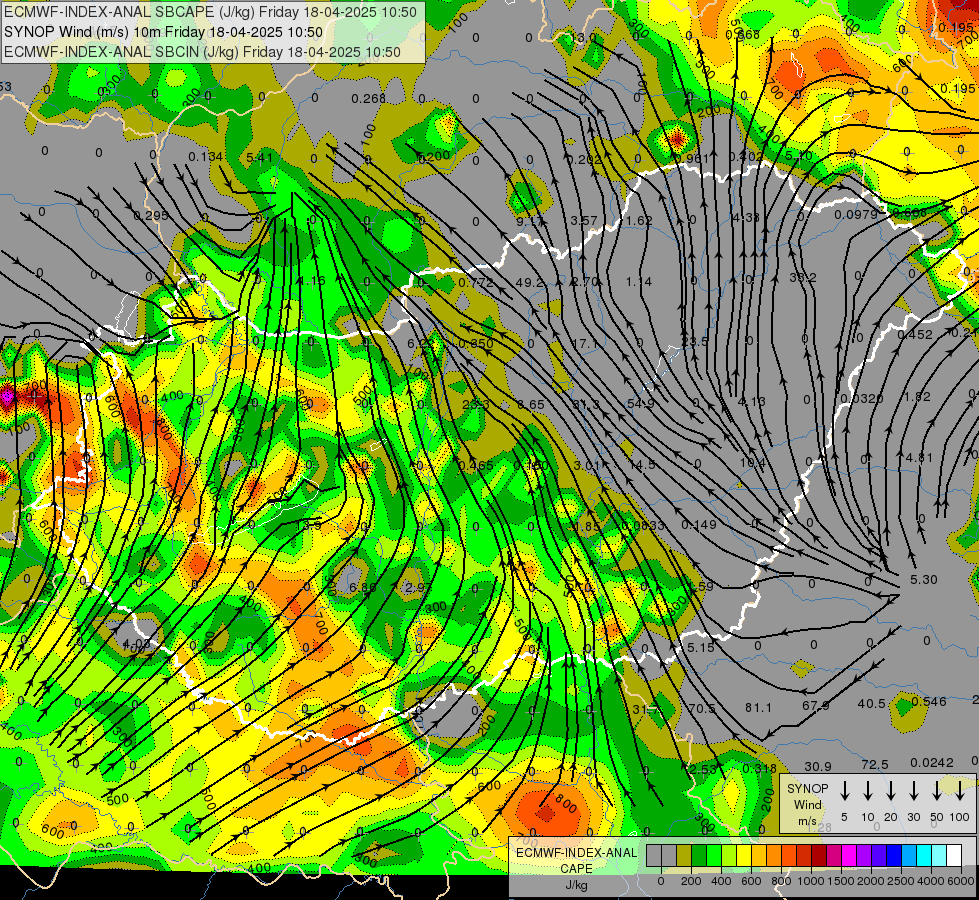
Task: Click the map value 0.772
Action: pyautogui.click(x=476, y=283)
